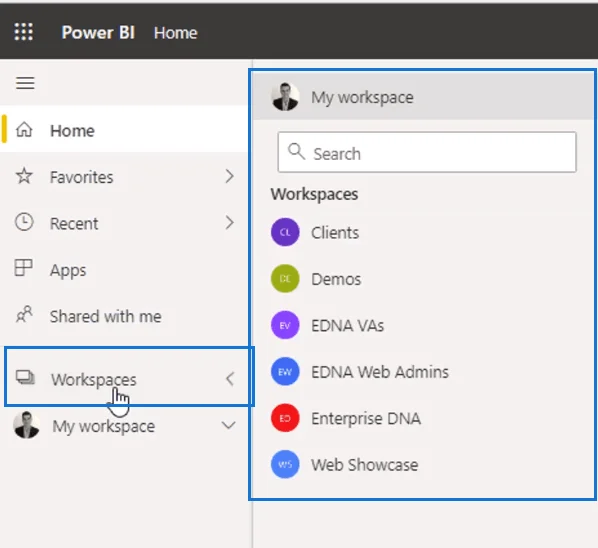This screenshot has width=598, height=548.
Task: Click the Apps grid icon
Action: coord(24,268)
